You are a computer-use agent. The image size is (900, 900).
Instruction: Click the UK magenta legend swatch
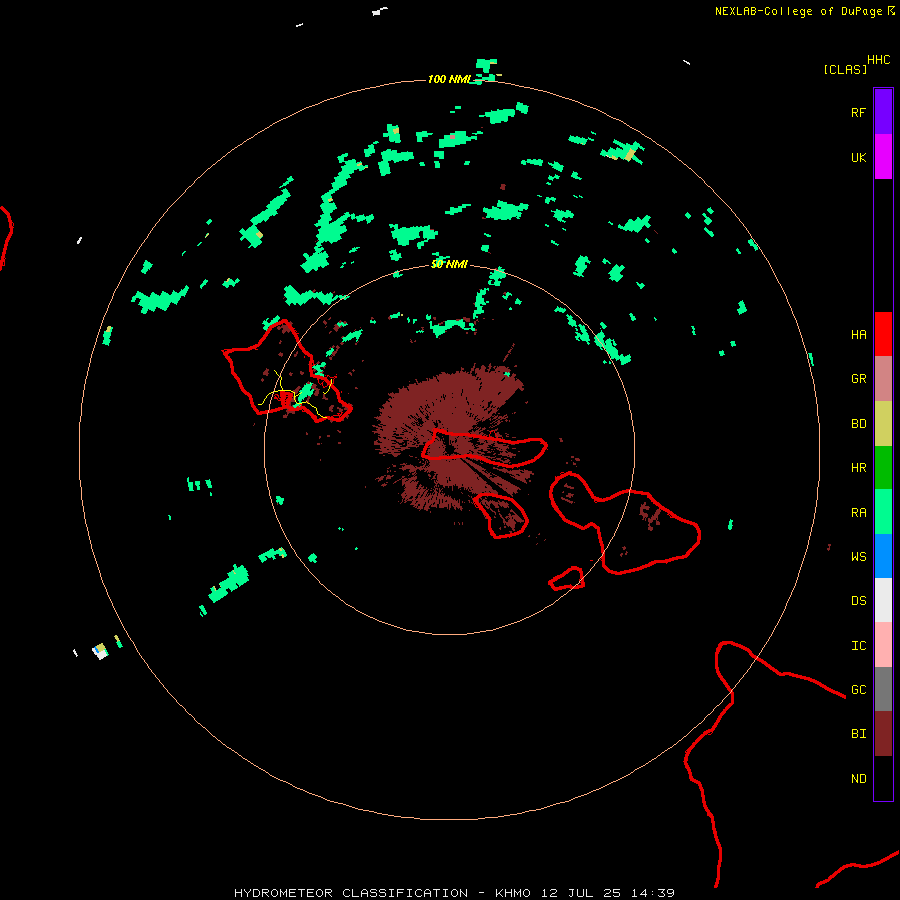pos(883,157)
